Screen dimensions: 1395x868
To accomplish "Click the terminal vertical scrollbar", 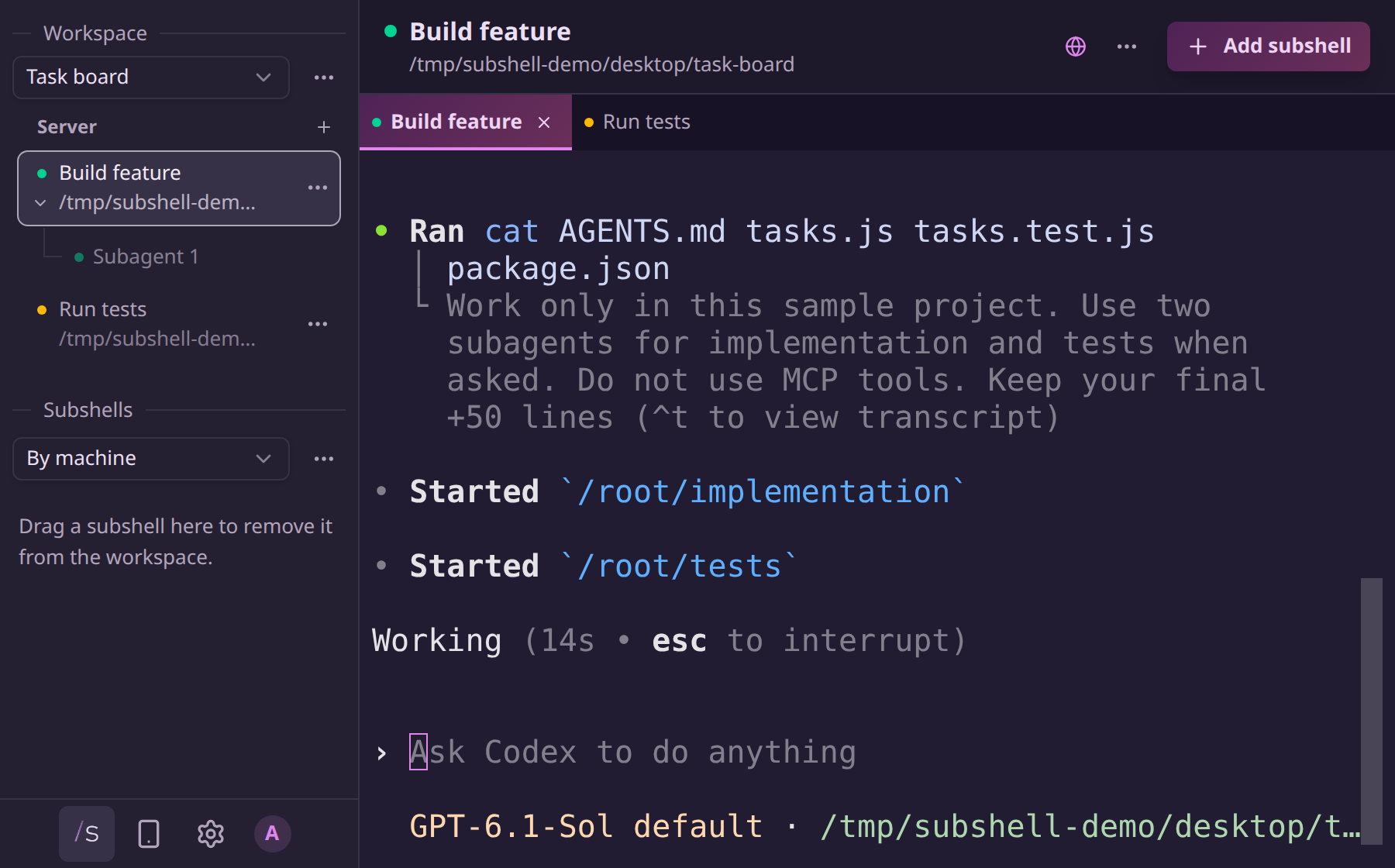I will coord(1372,711).
